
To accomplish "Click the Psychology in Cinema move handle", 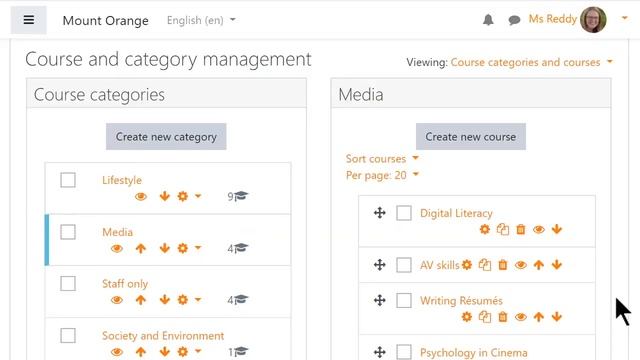I will tap(380, 352).
